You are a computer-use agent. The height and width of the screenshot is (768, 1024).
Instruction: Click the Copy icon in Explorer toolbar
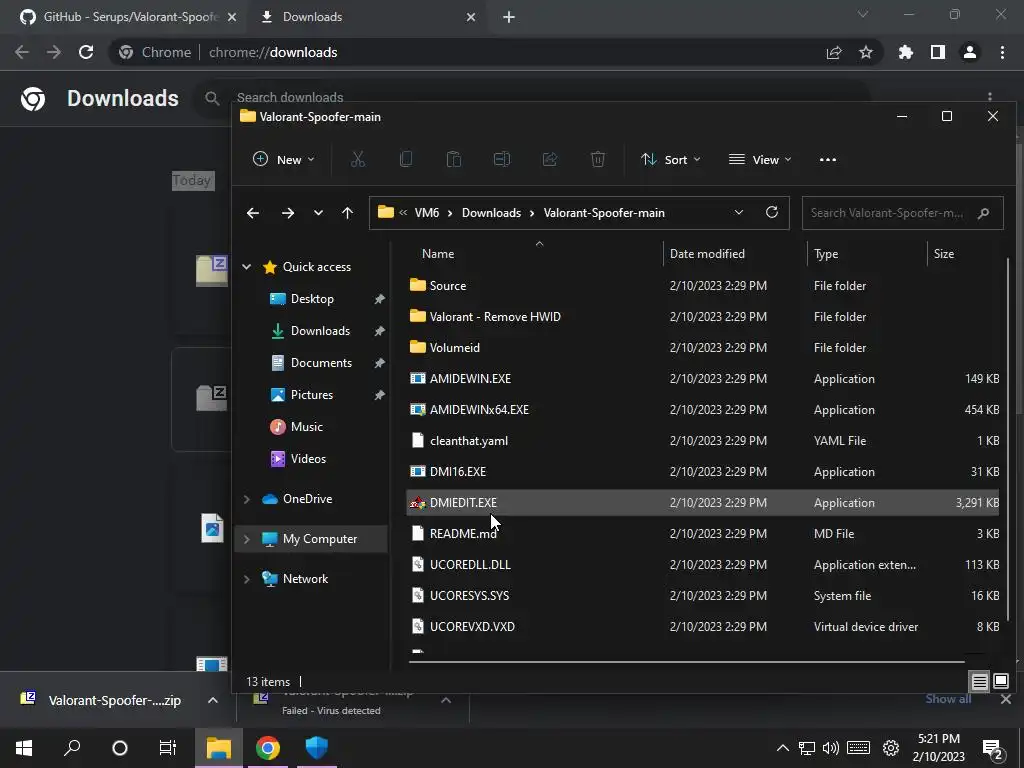[406, 159]
